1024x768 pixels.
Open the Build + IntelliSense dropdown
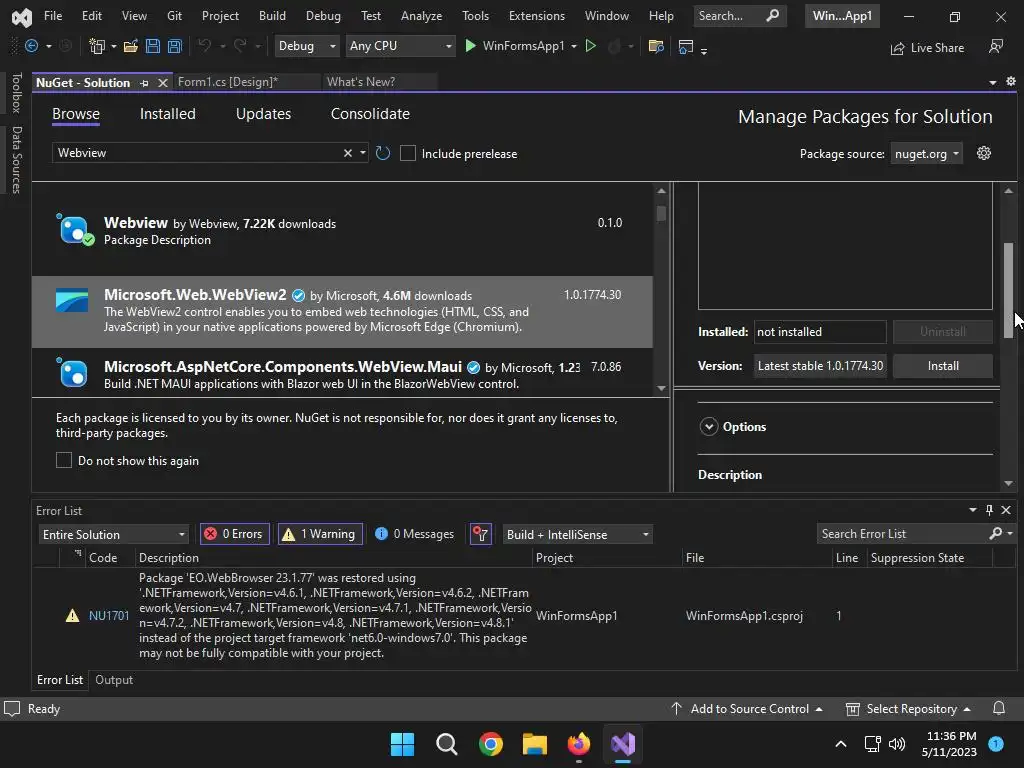[577, 535]
